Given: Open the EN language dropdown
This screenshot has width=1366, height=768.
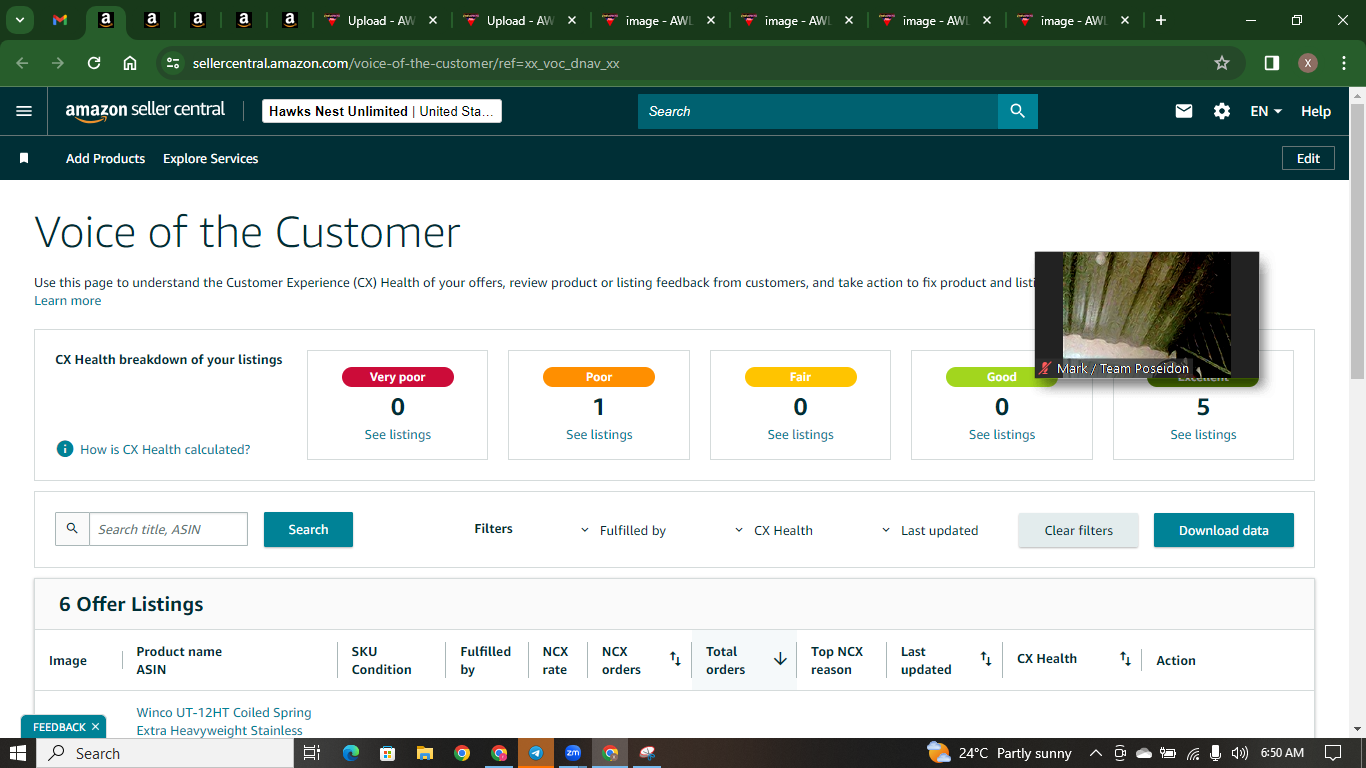Looking at the screenshot, I should 1266,111.
